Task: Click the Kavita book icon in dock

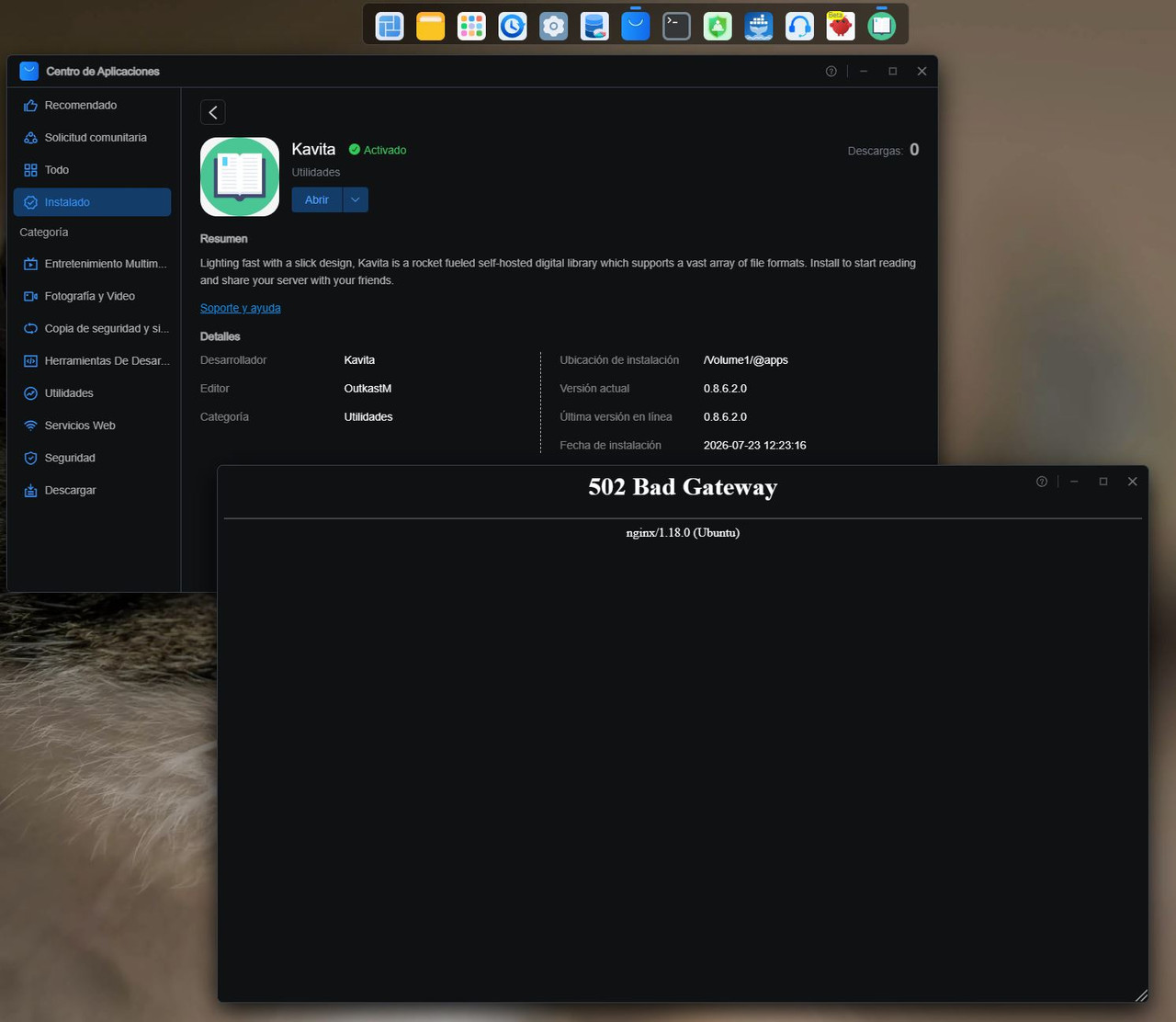Action: (x=882, y=26)
